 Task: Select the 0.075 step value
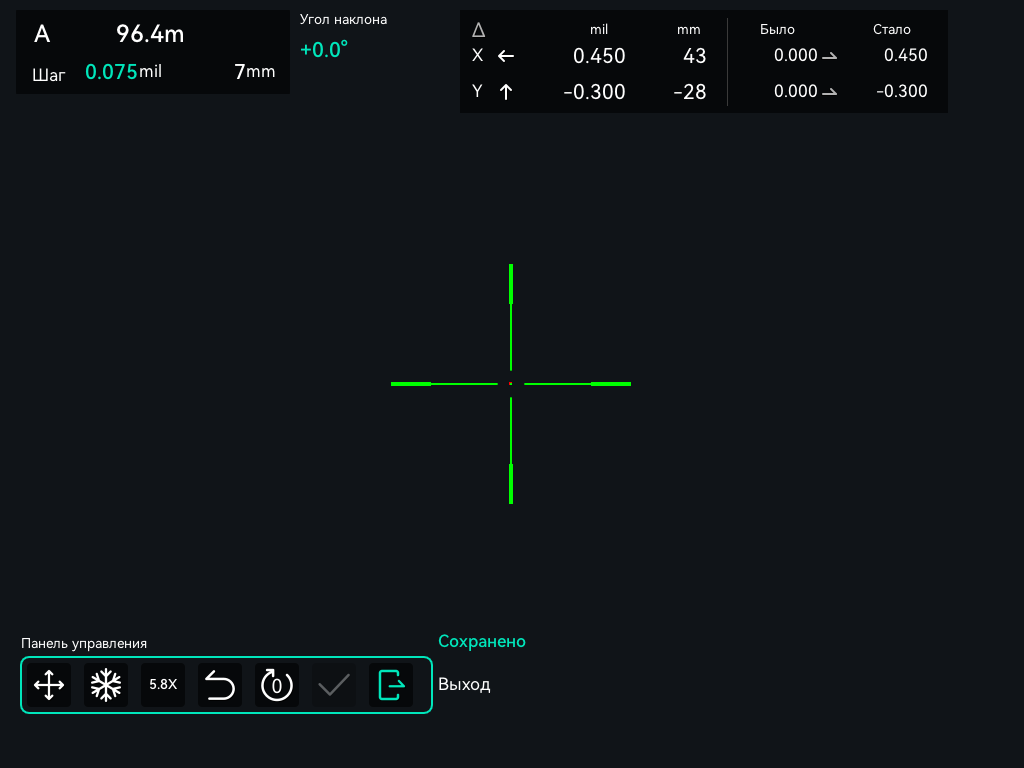pos(111,72)
